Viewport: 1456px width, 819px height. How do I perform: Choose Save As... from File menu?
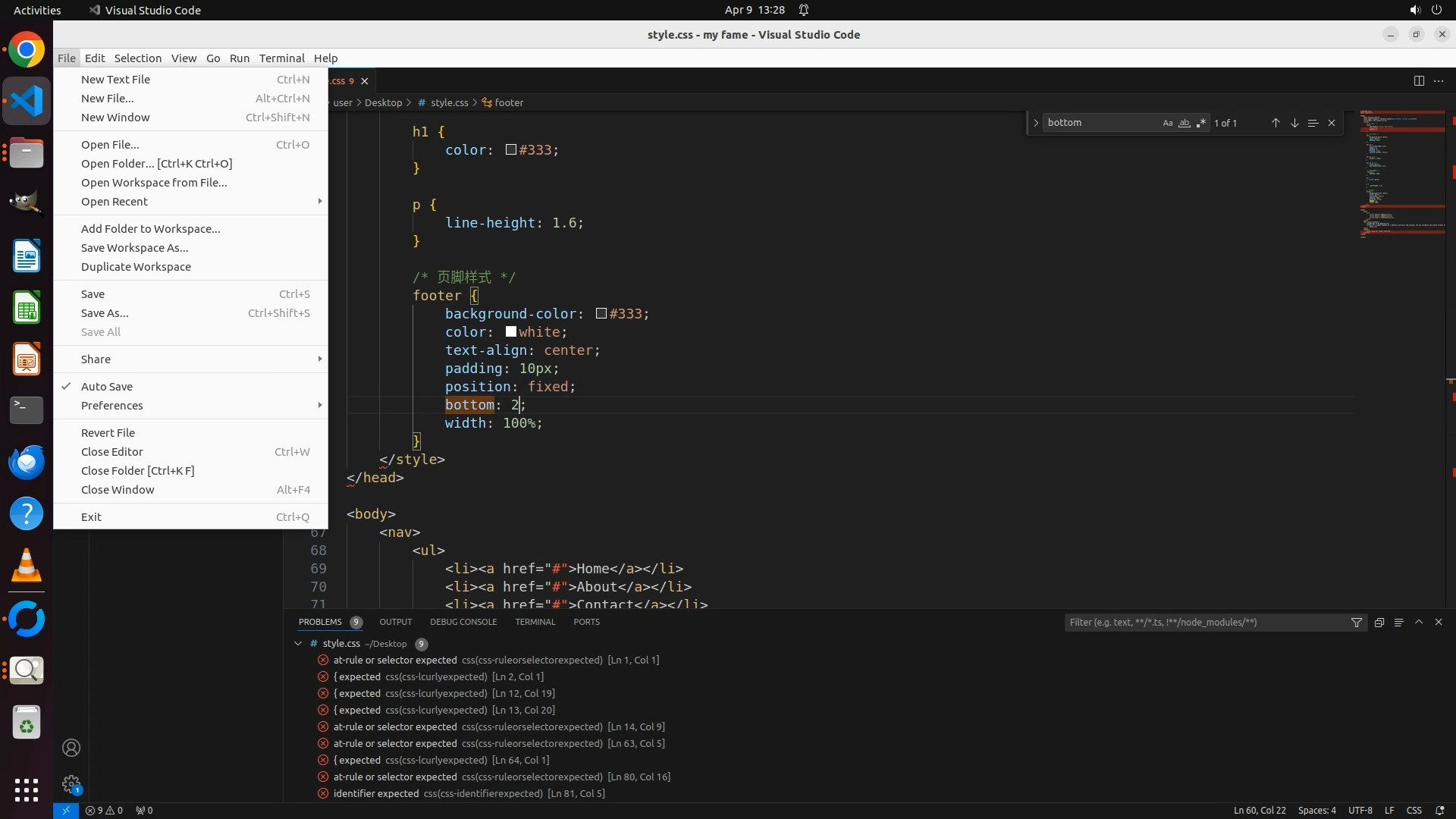tap(105, 313)
